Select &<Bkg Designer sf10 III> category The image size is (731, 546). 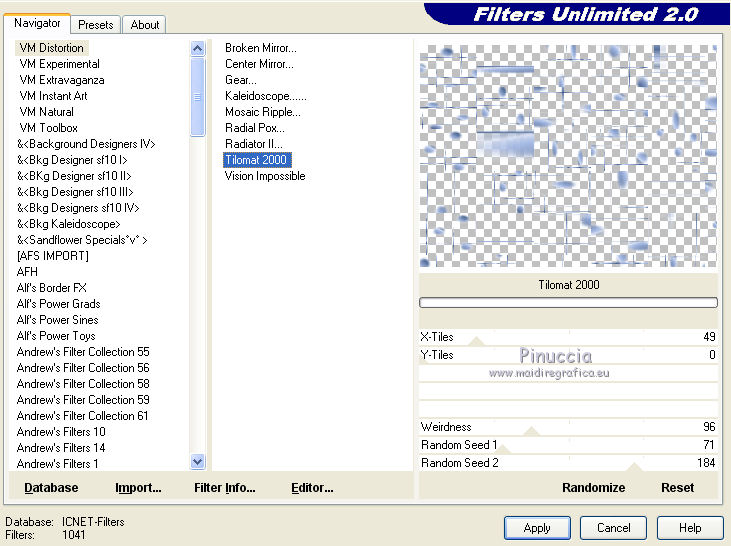(75, 192)
